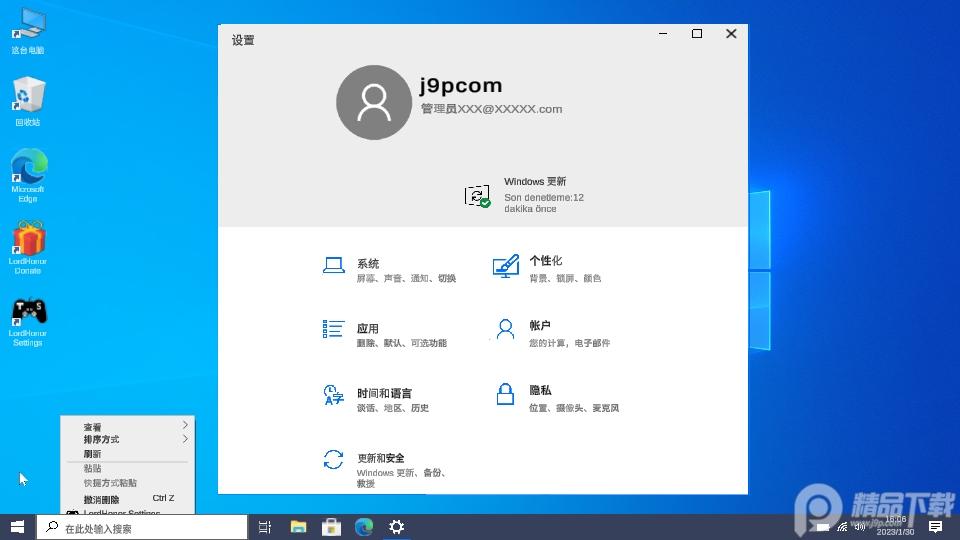Open Task View from the taskbar
960x540 pixels.
[265, 527]
